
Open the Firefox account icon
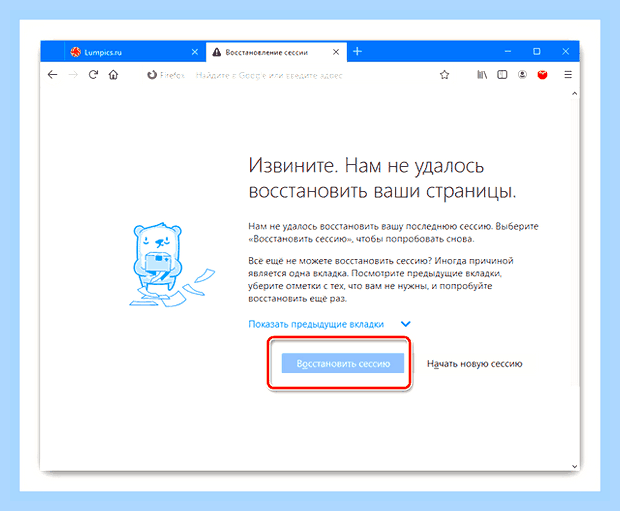tap(522, 75)
